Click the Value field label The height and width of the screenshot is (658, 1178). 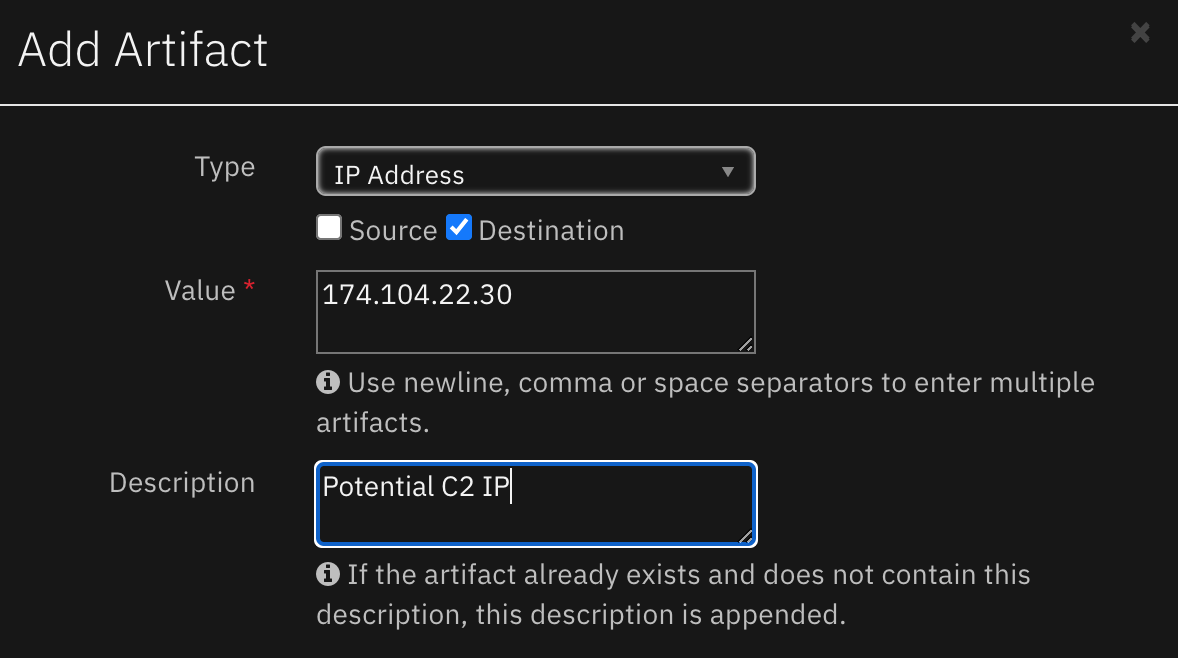200,291
